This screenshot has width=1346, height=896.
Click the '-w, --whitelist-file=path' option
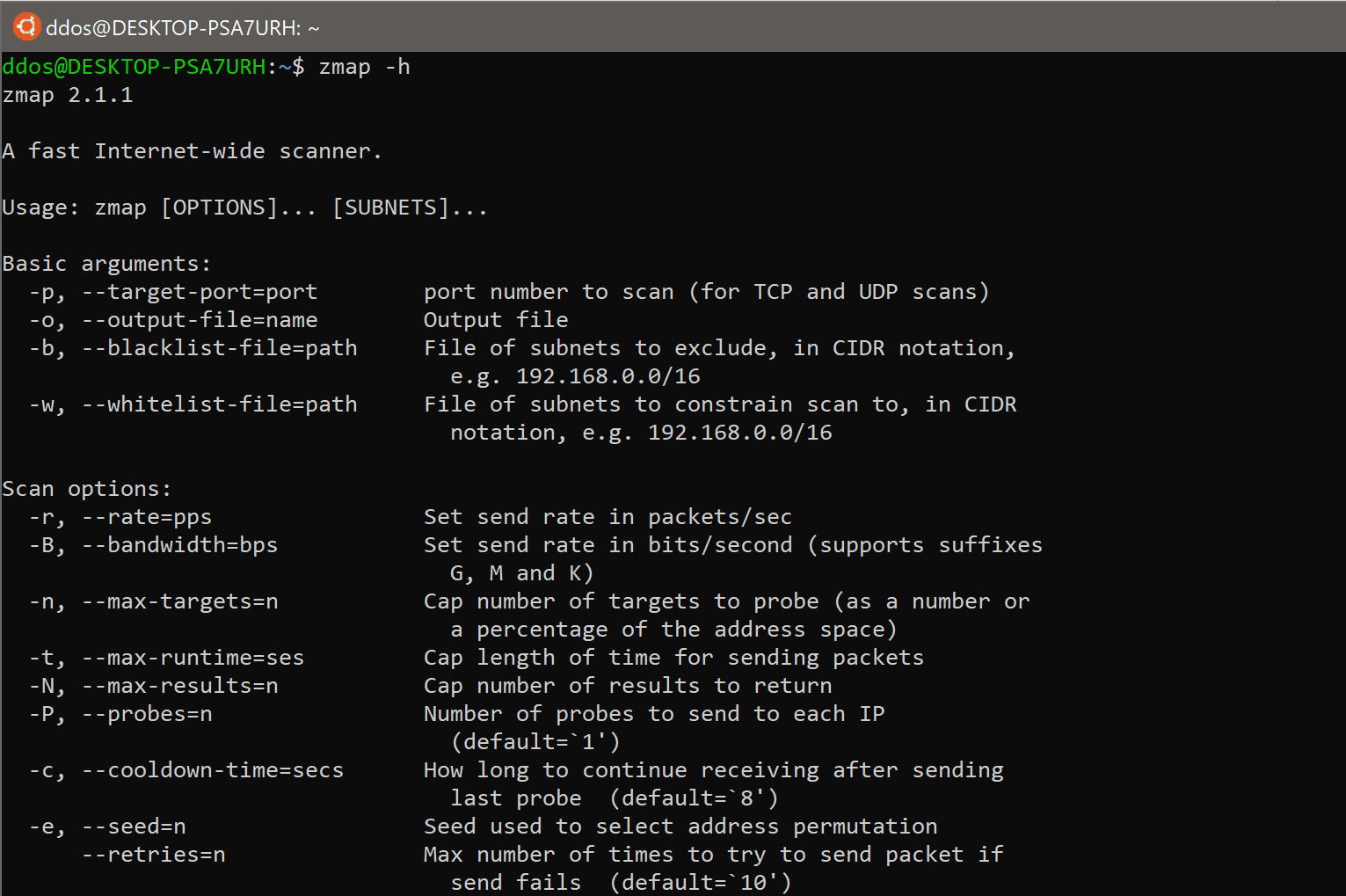click(193, 404)
